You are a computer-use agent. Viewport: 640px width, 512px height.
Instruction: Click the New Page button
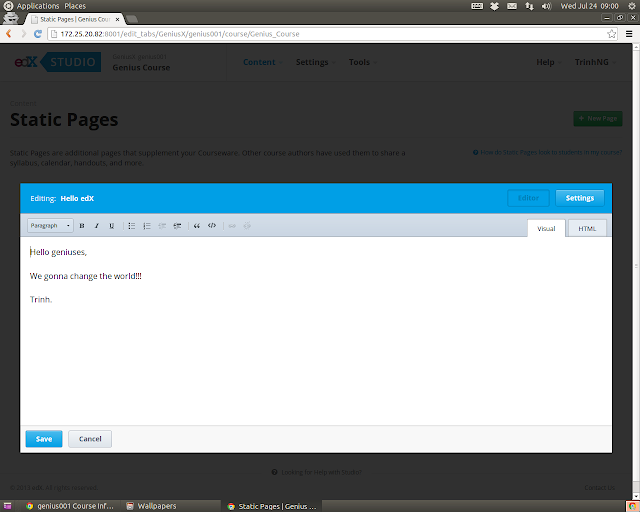pyautogui.click(x=598, y=118)
